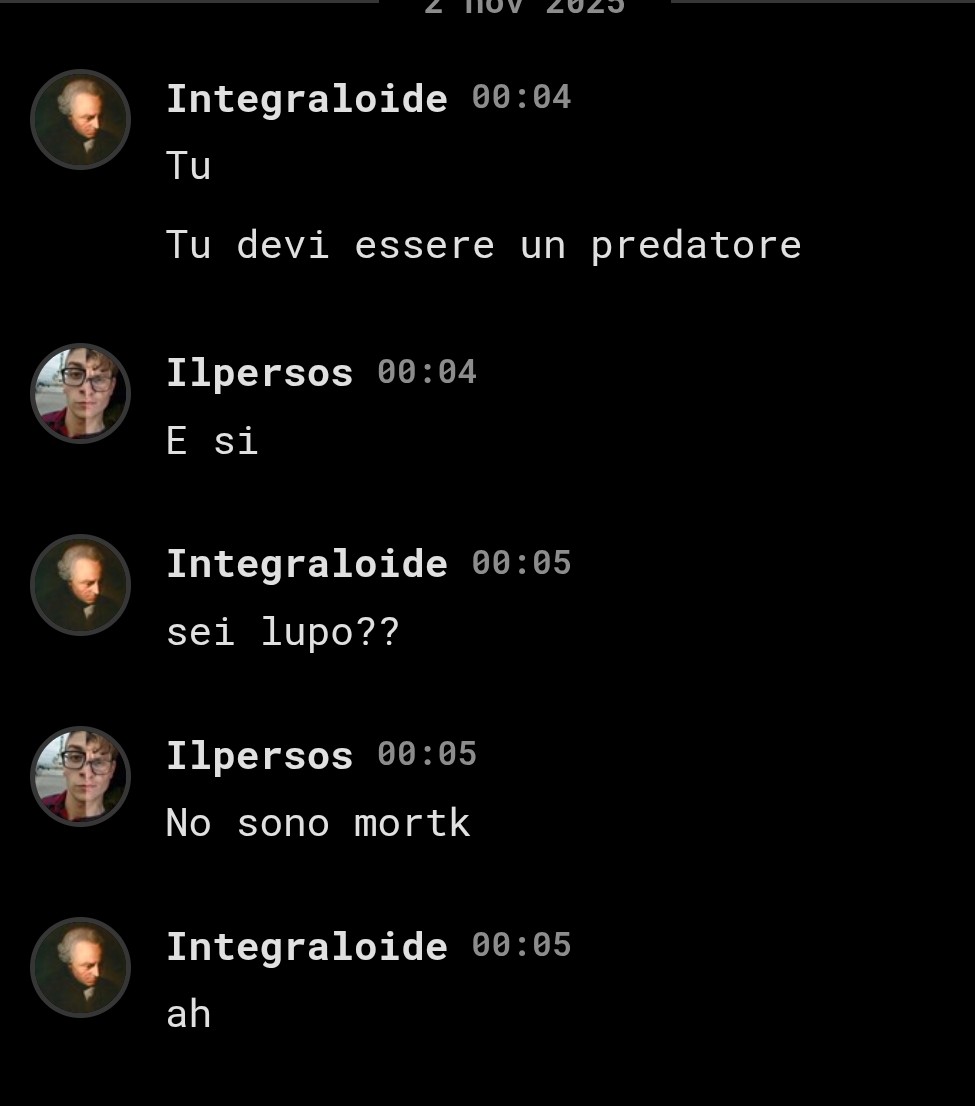Viewport: 975px width, 1106px height.
Task: Select Integraloide's avatar beside the "ah" message
Action: tap(80, 967)
